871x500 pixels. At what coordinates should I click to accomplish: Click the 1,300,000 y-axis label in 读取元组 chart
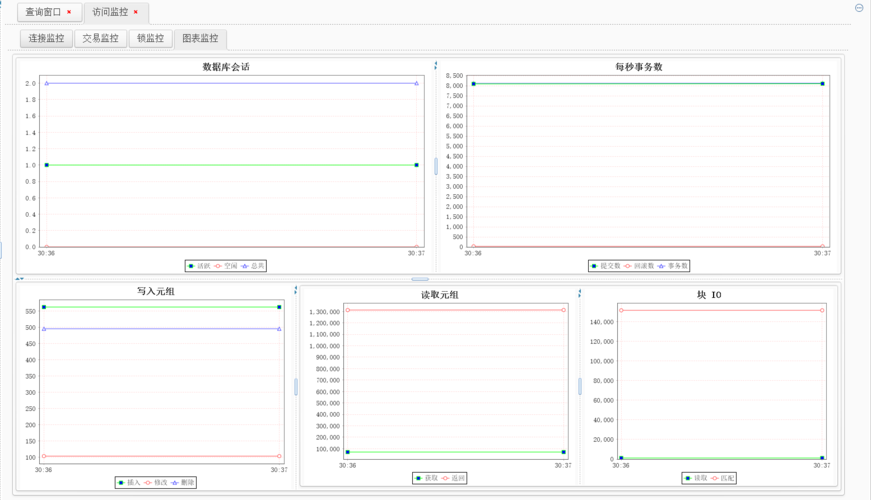324,312
